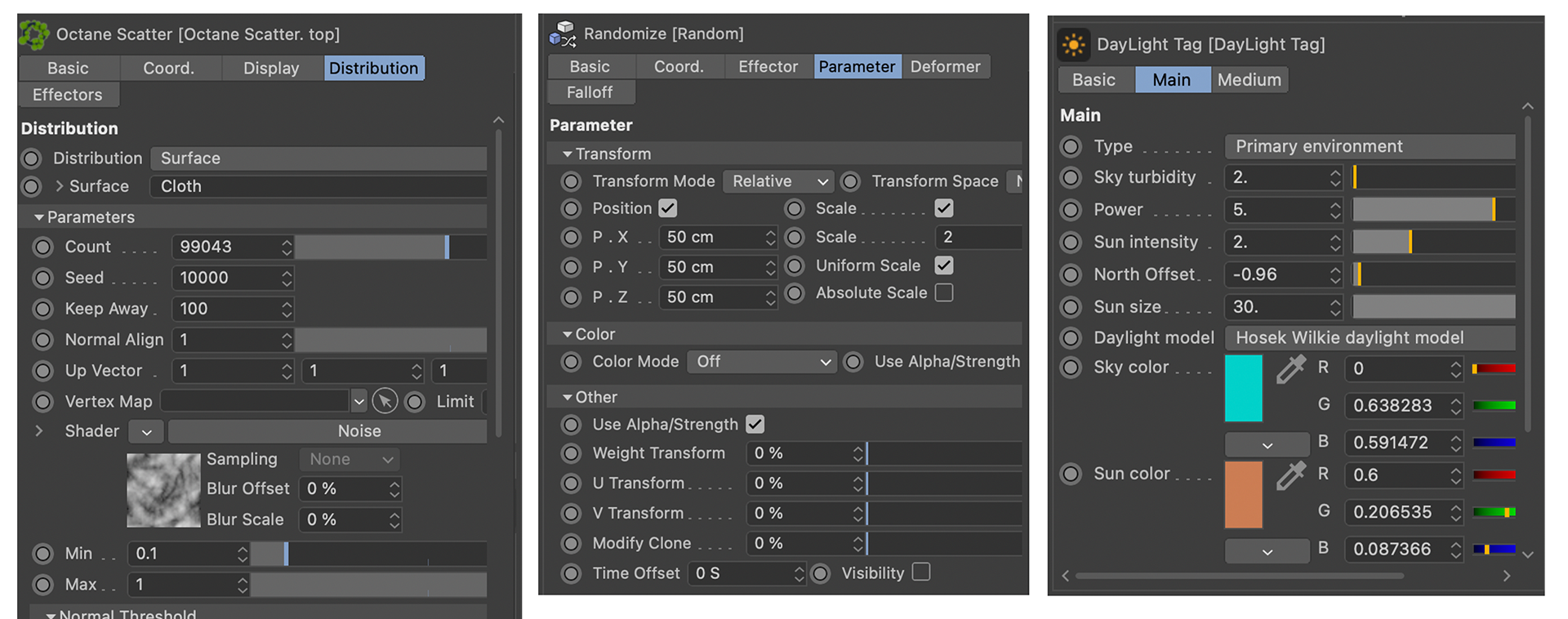Expand the Sky color options chevron

click(1267, 445)
